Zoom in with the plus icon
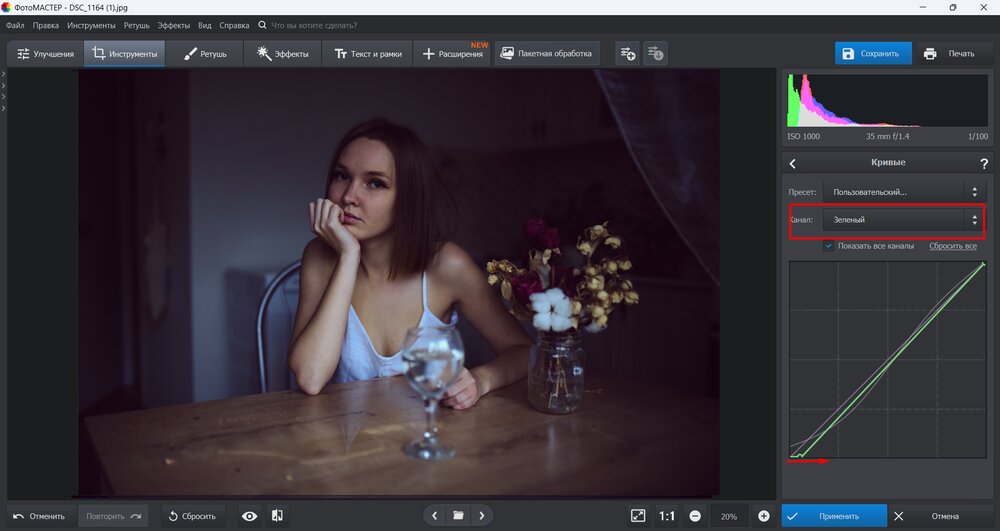The width and height of the screenshot is (1000, 531). 764,516
